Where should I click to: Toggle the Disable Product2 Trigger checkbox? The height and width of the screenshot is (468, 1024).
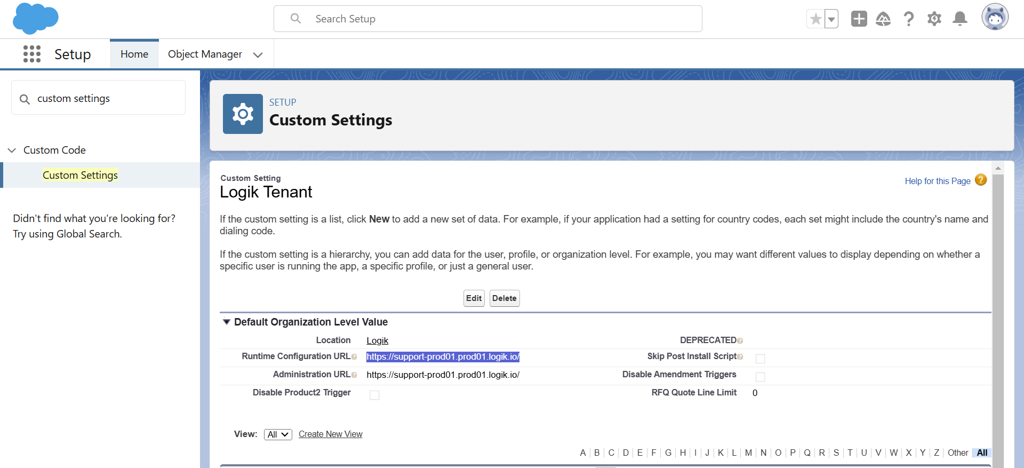(374, 395)
